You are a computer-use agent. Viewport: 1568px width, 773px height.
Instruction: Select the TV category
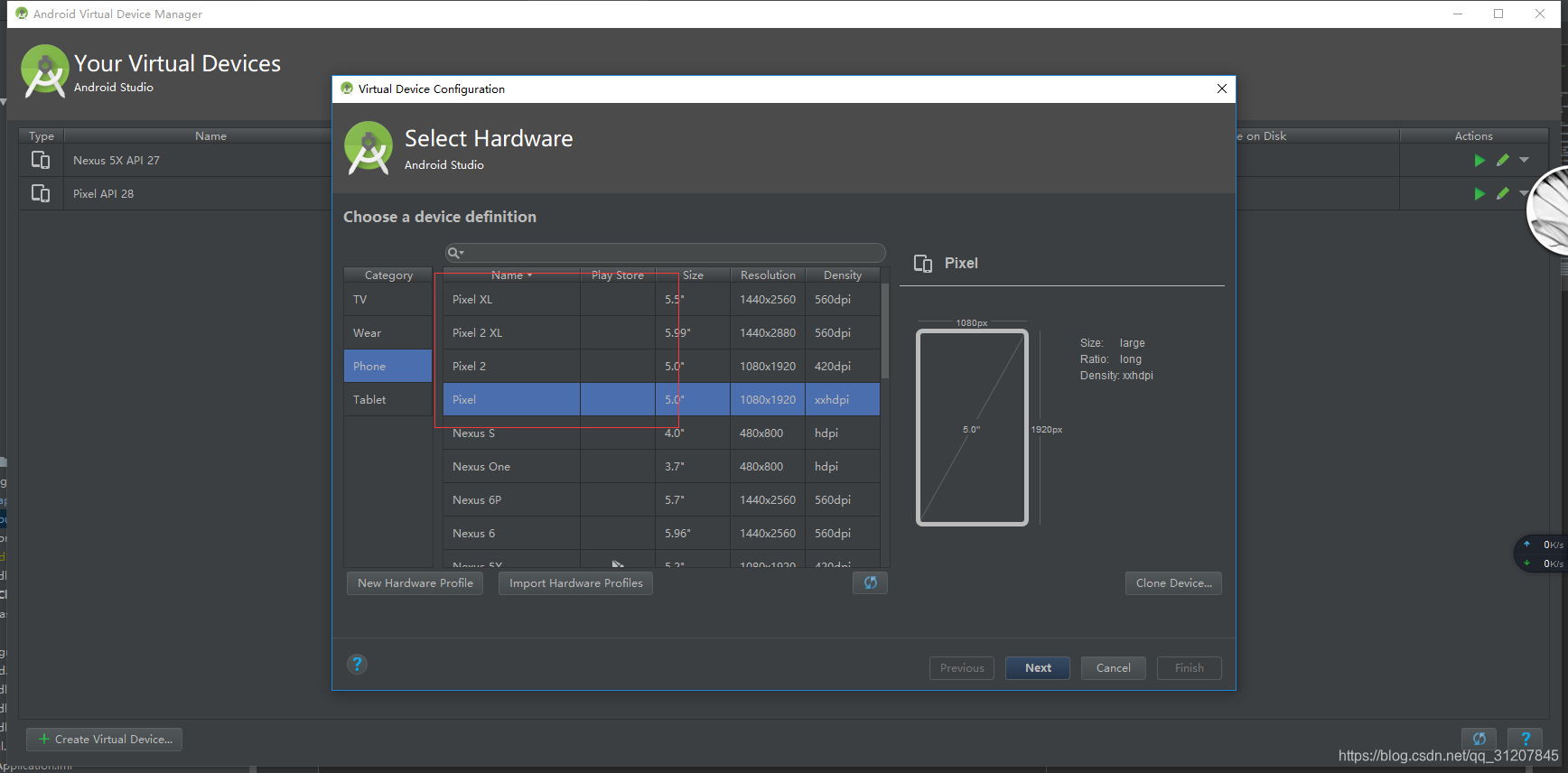click(387, 299)
